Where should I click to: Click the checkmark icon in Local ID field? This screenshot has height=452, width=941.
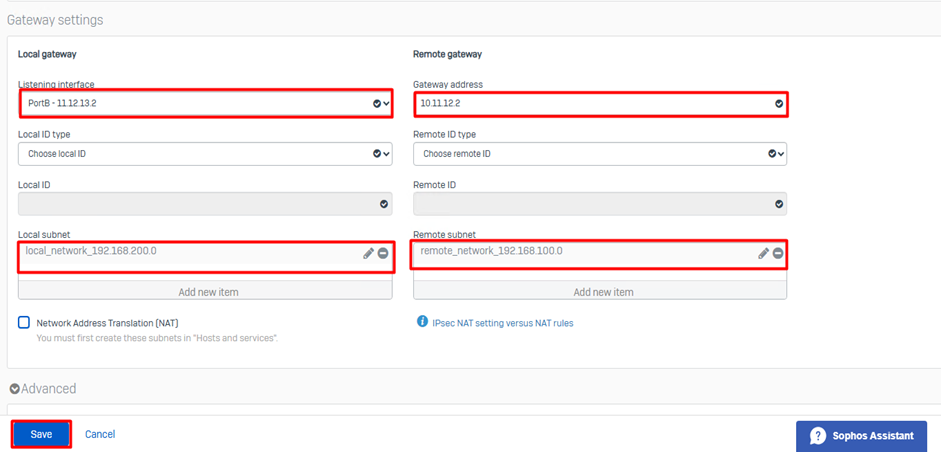pyautogui.click(x=384, y=204)
